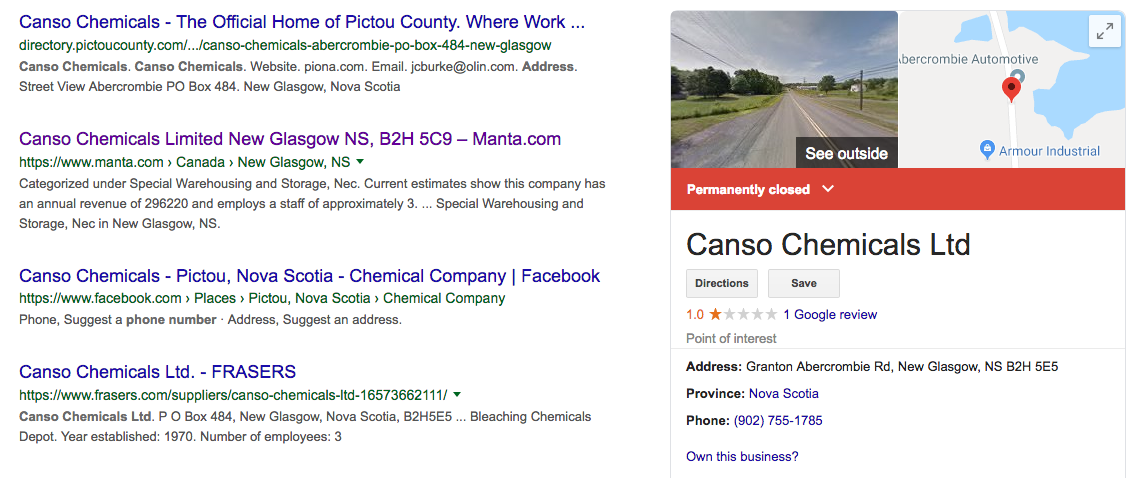Click the Nova Scotia province link
1127x478 pixels.
[x=783, y=393]
